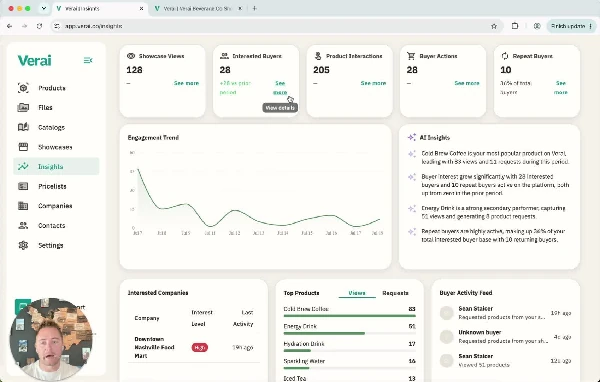Click the Showcases icon in the sidebar
600x382 pixels.
(x=23, y=147)
